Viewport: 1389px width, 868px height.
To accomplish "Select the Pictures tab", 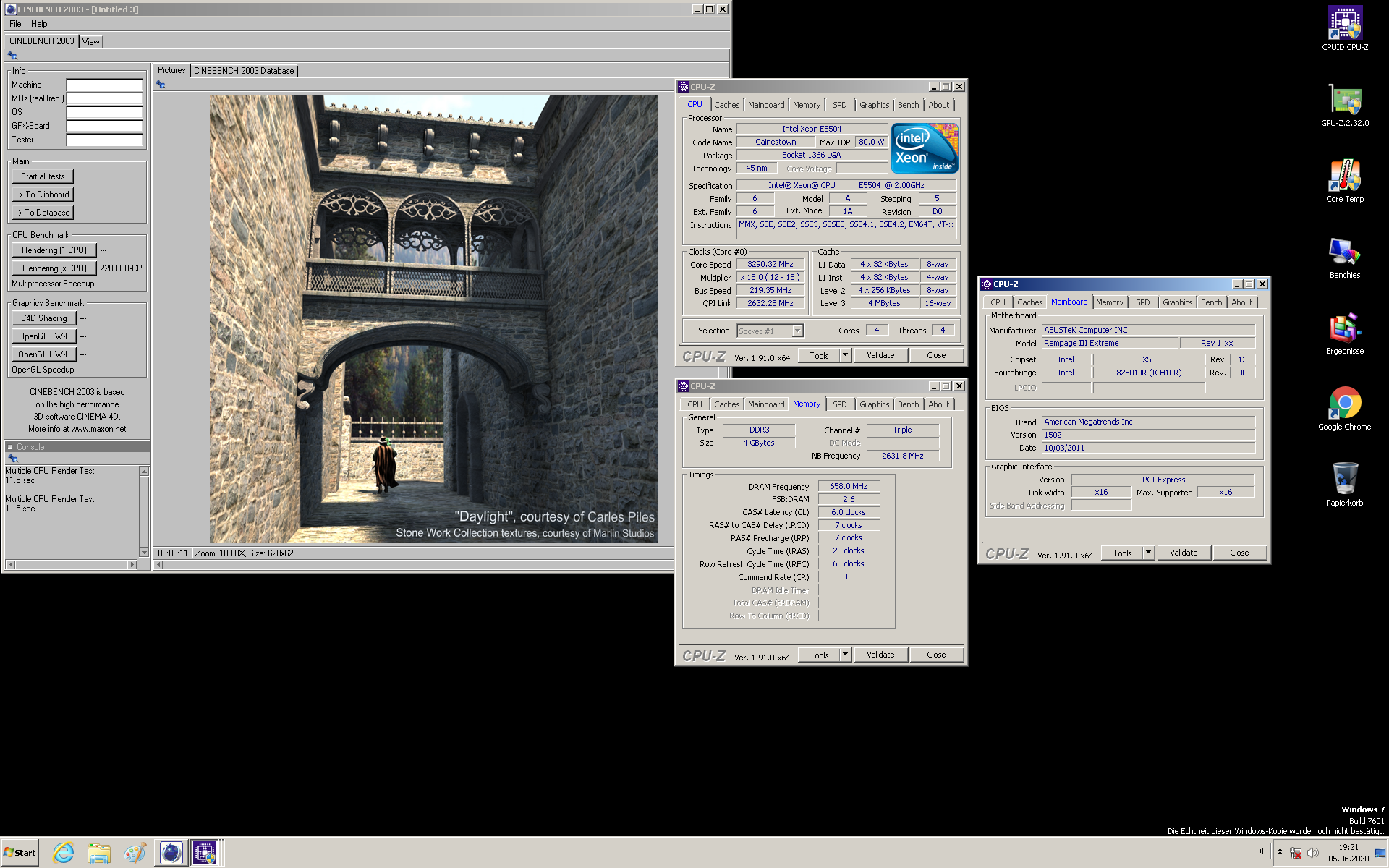I will (x=171, y=70).
